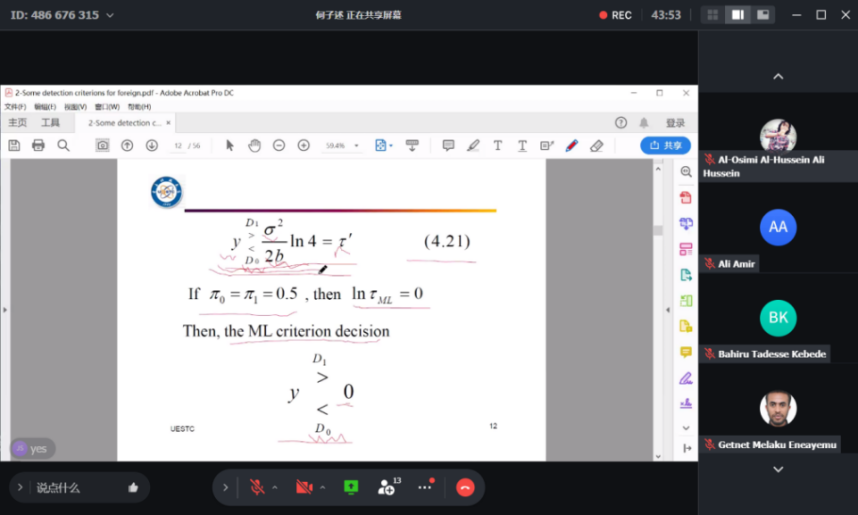Open the 文件(F) menu

[x=15, y=106]
